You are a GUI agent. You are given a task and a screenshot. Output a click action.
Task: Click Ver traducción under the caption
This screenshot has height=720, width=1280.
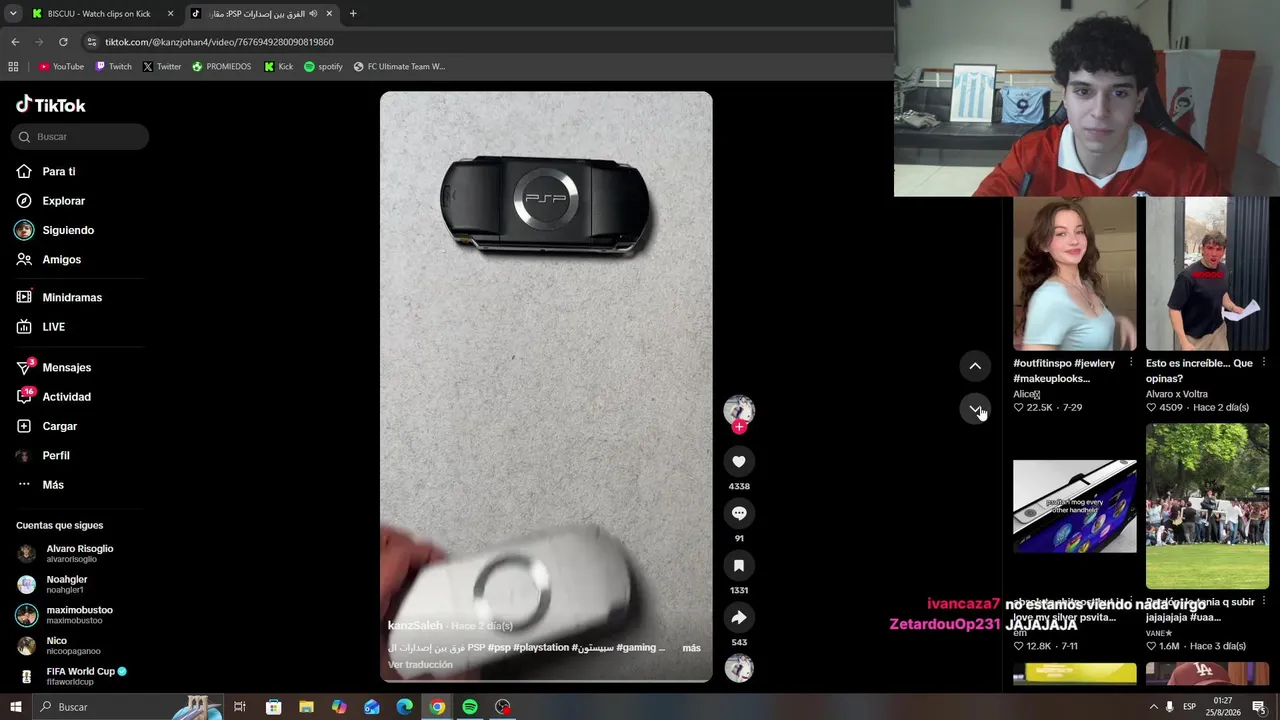420,665
